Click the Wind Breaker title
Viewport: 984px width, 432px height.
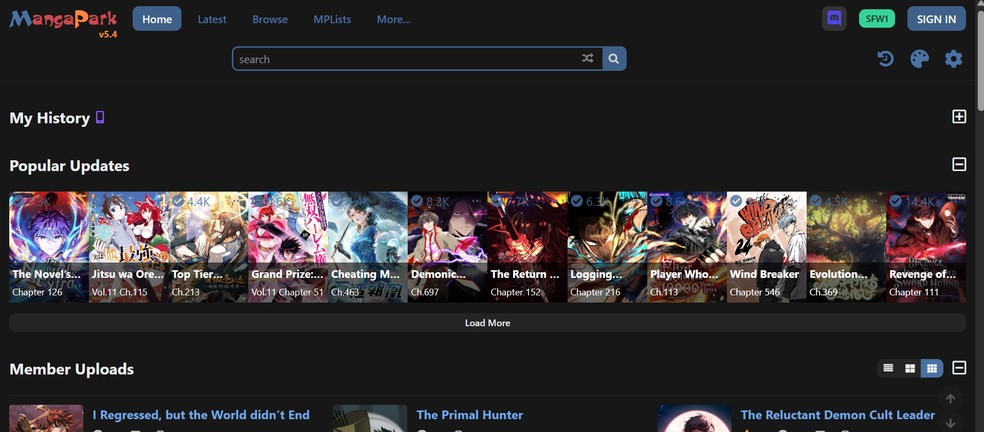764,274
